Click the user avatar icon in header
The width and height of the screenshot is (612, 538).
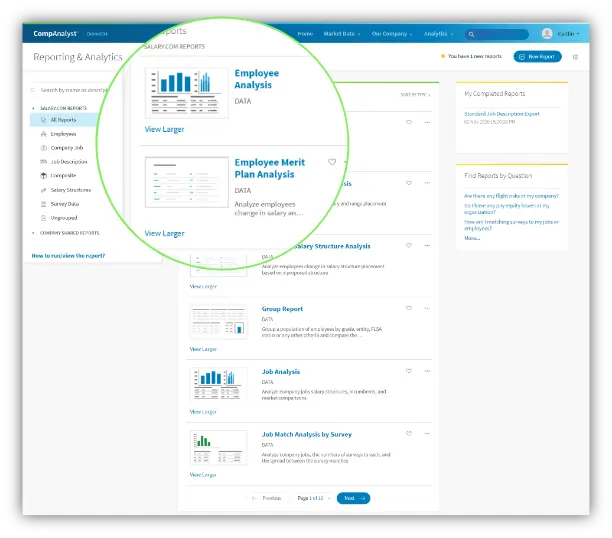[x=547, y=33]
